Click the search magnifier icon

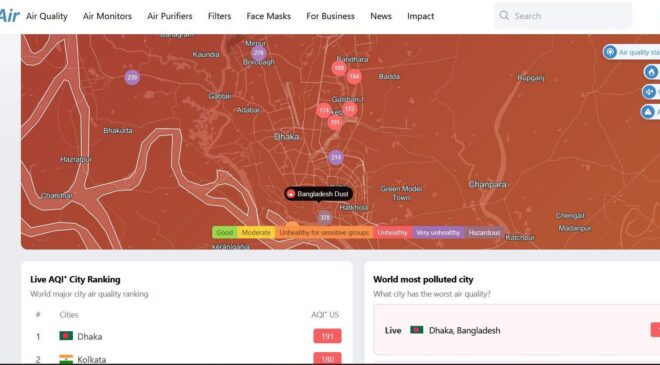point(504,16)
